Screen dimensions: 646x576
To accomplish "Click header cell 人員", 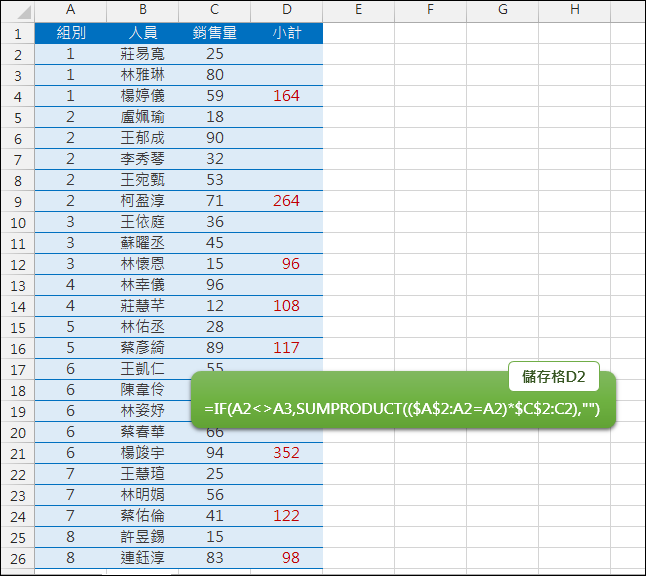I will [143, 33].
